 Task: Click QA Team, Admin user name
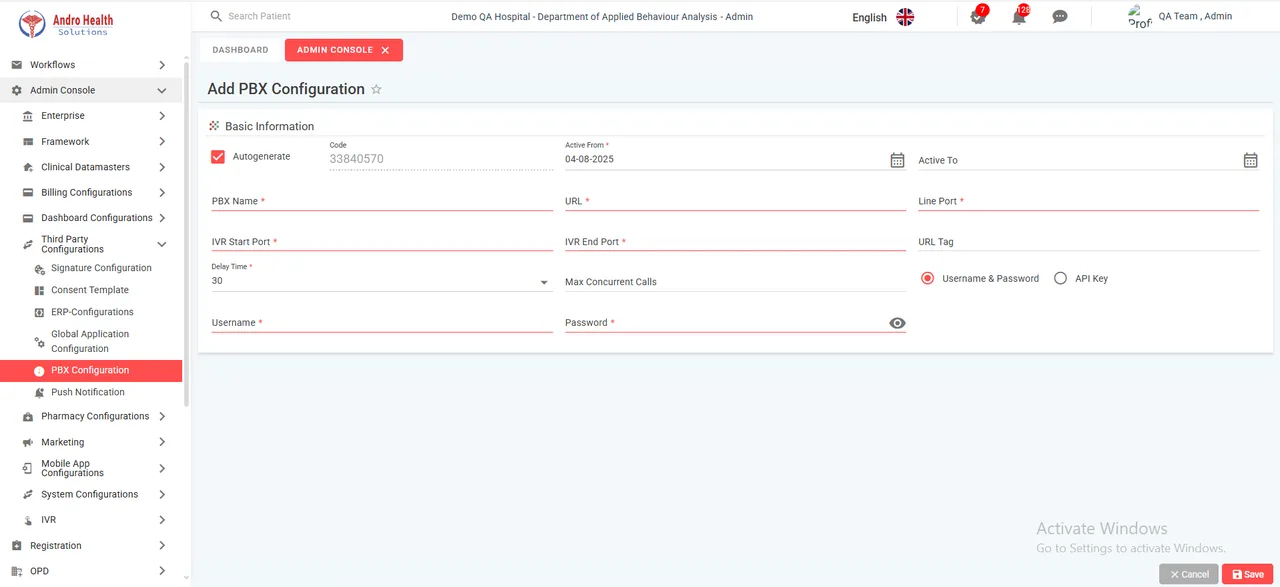[1195, 16]
